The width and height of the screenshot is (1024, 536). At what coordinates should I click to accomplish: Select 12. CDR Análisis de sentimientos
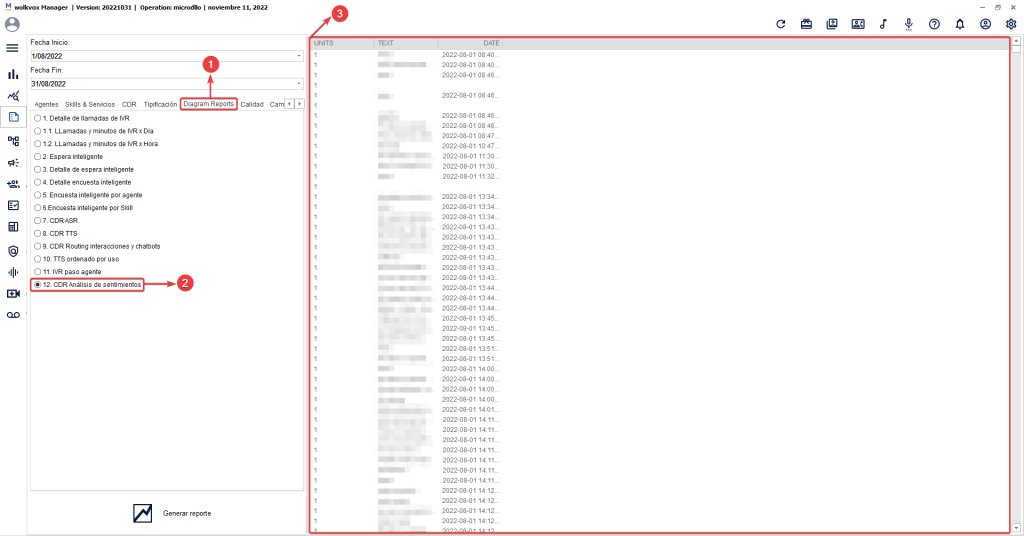coord(88,285)
